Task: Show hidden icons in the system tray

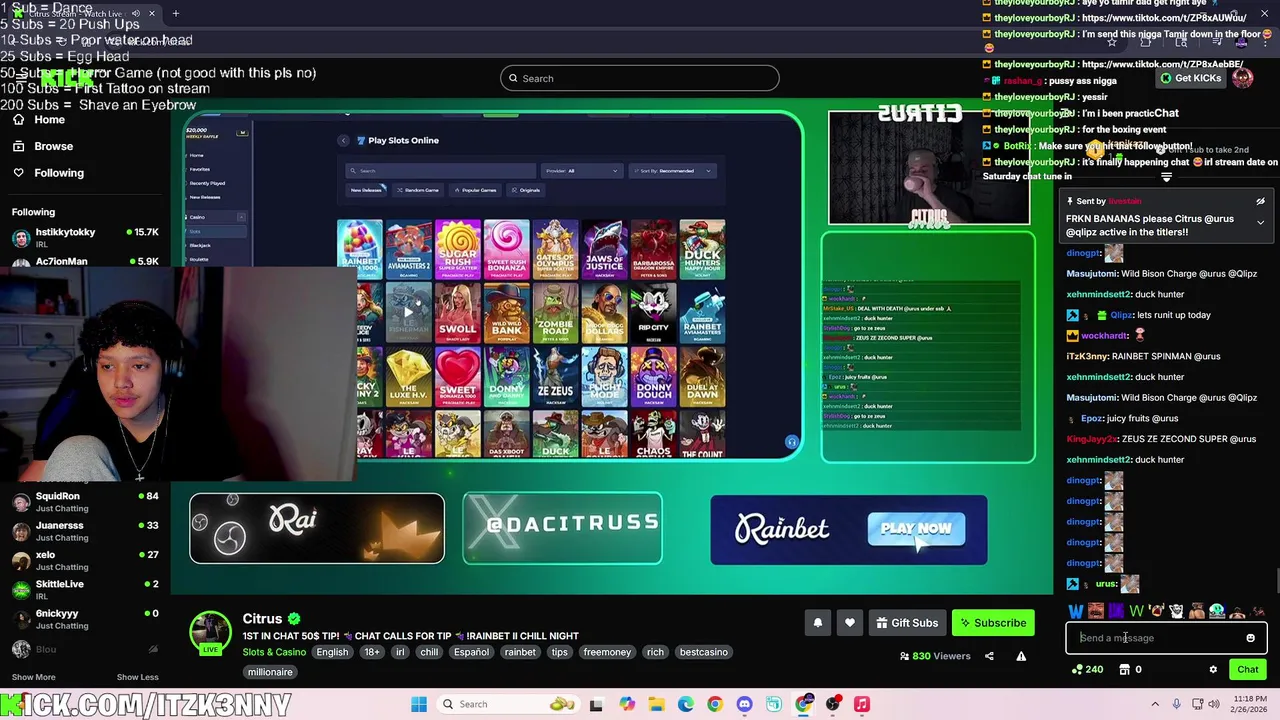Action: pyautogui.click(x=1155, y=704)
